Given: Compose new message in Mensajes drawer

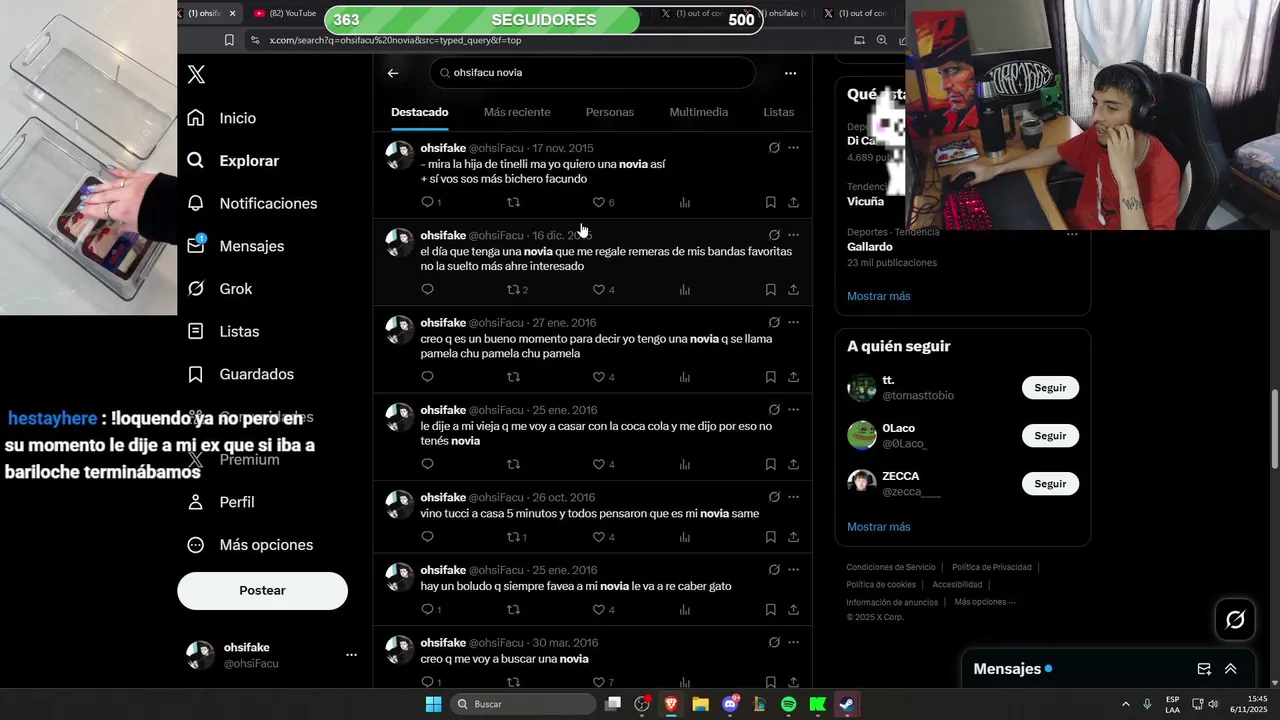Looking at the screenshot, I should click(1204, 669).
